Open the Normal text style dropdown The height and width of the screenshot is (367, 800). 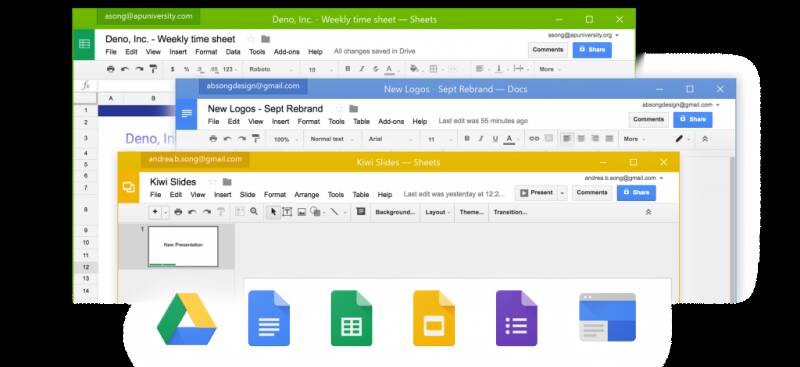331,139
